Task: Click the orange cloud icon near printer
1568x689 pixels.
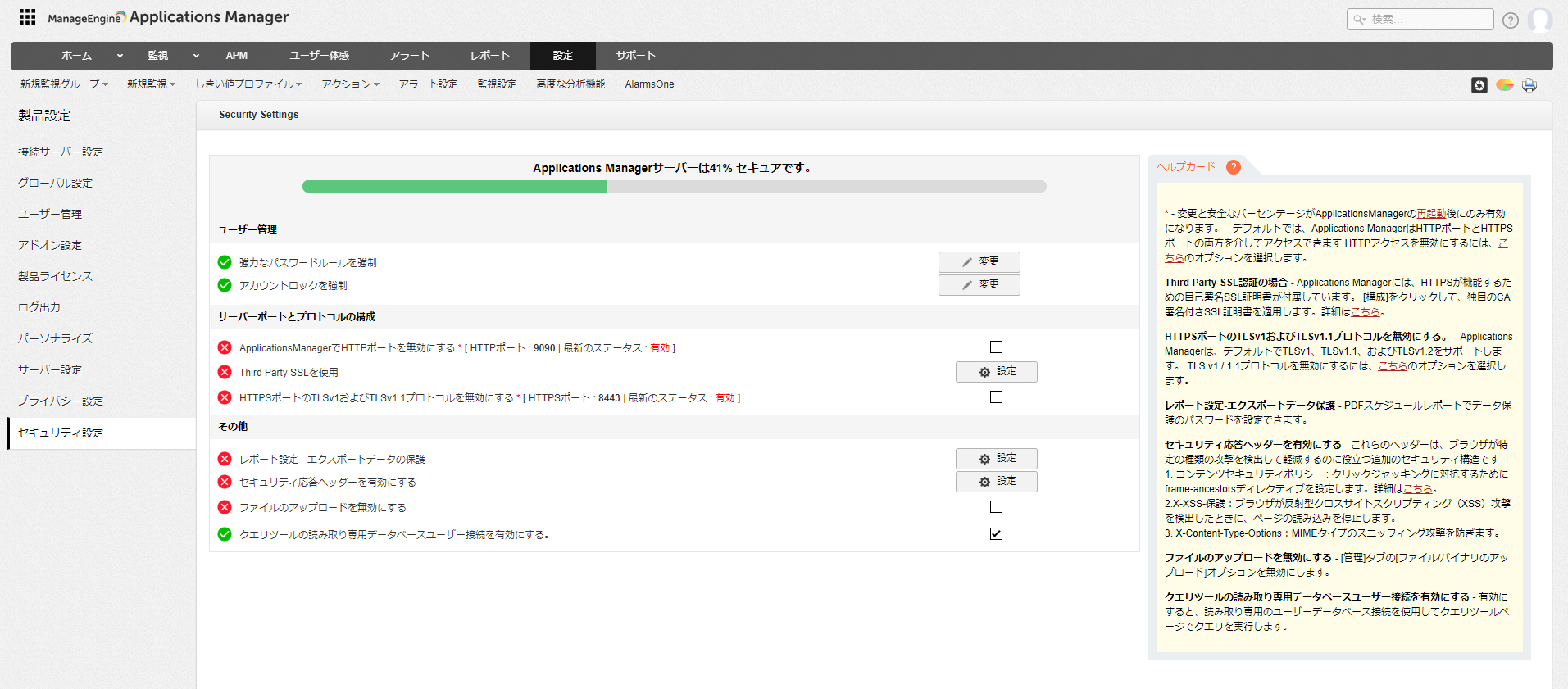Action: pos(1504,85)
